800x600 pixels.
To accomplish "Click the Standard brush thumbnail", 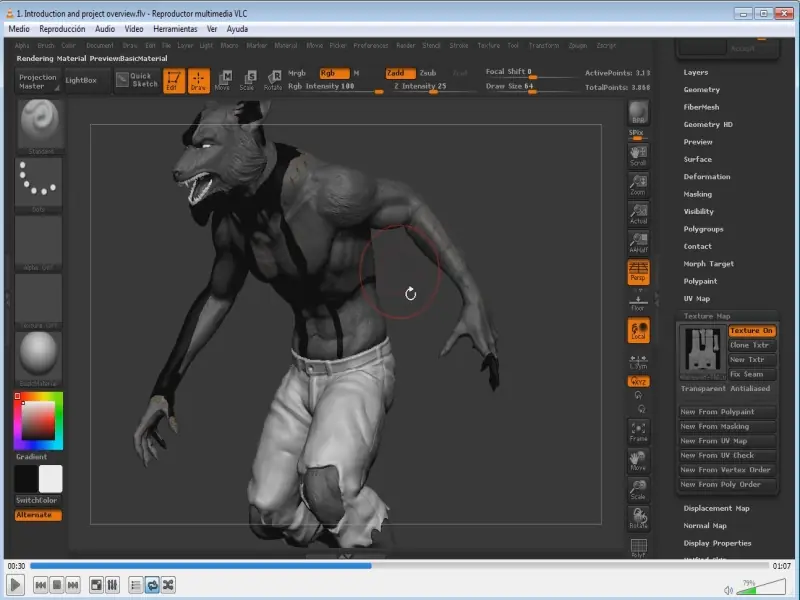I will tap(39, 126).
